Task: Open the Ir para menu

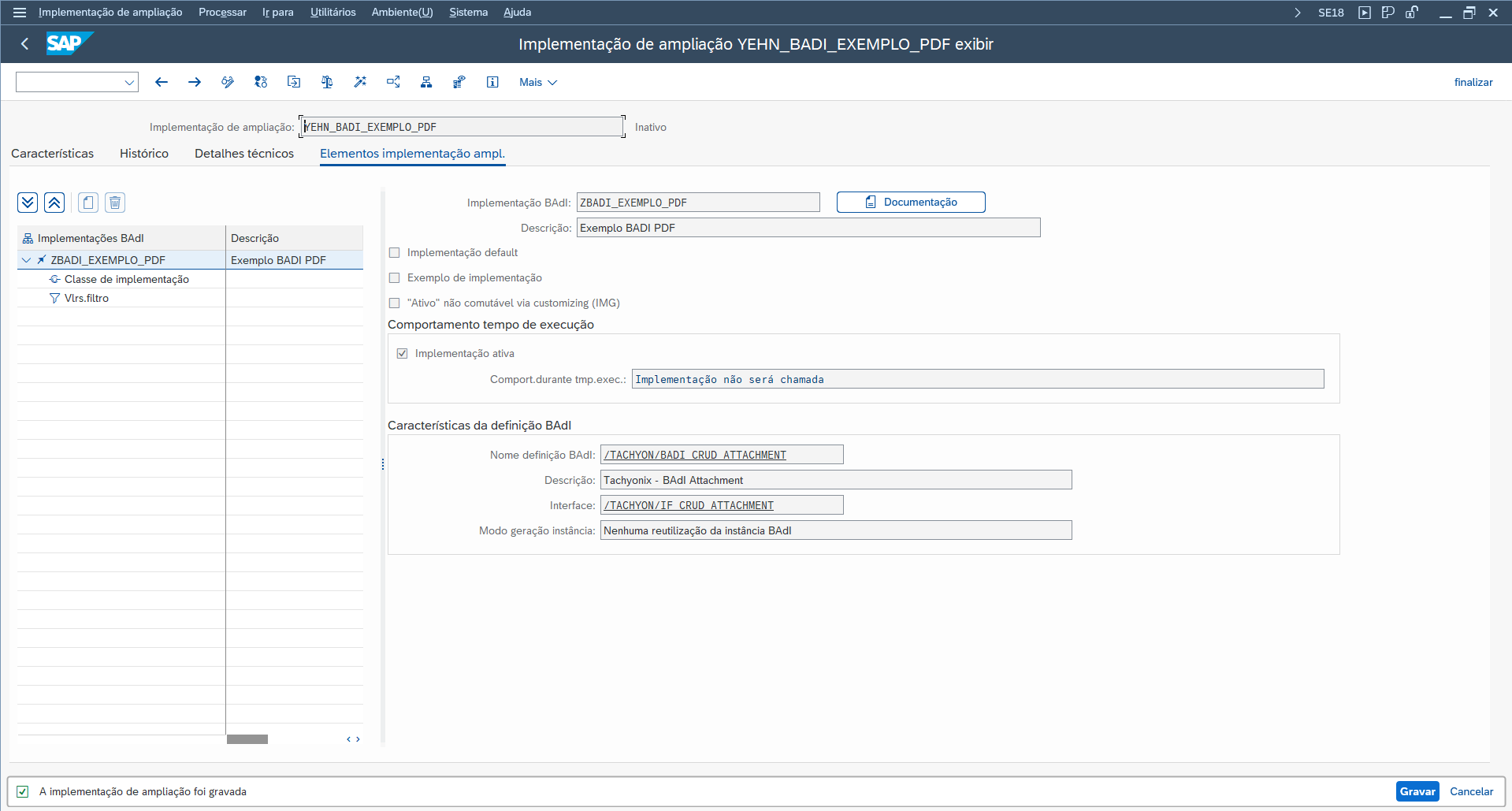Action: coord(278,13)
